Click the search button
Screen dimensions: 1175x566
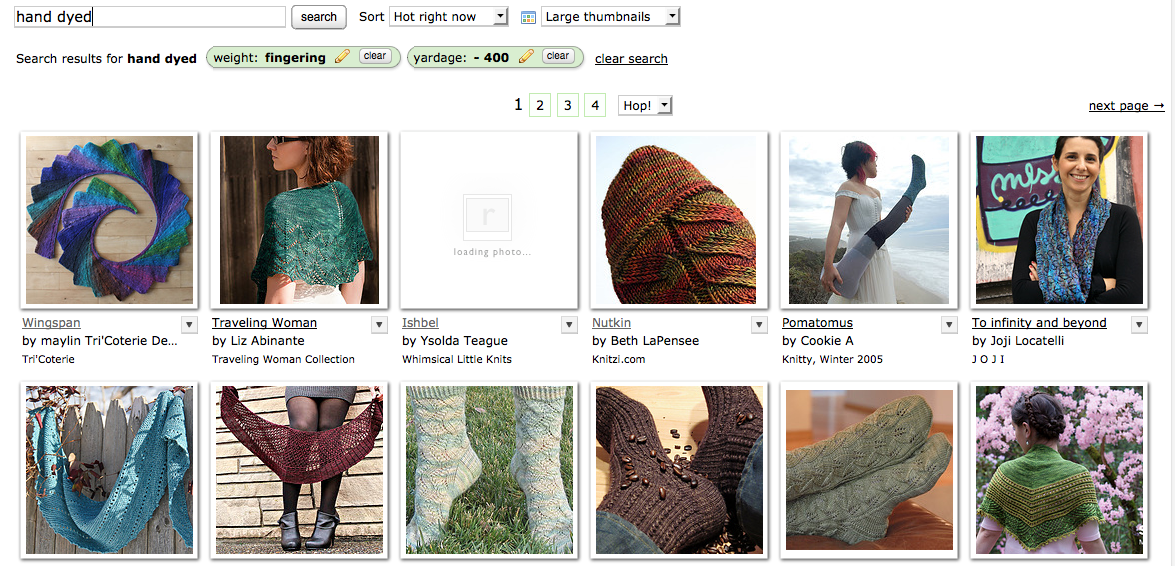coord(318,16)
